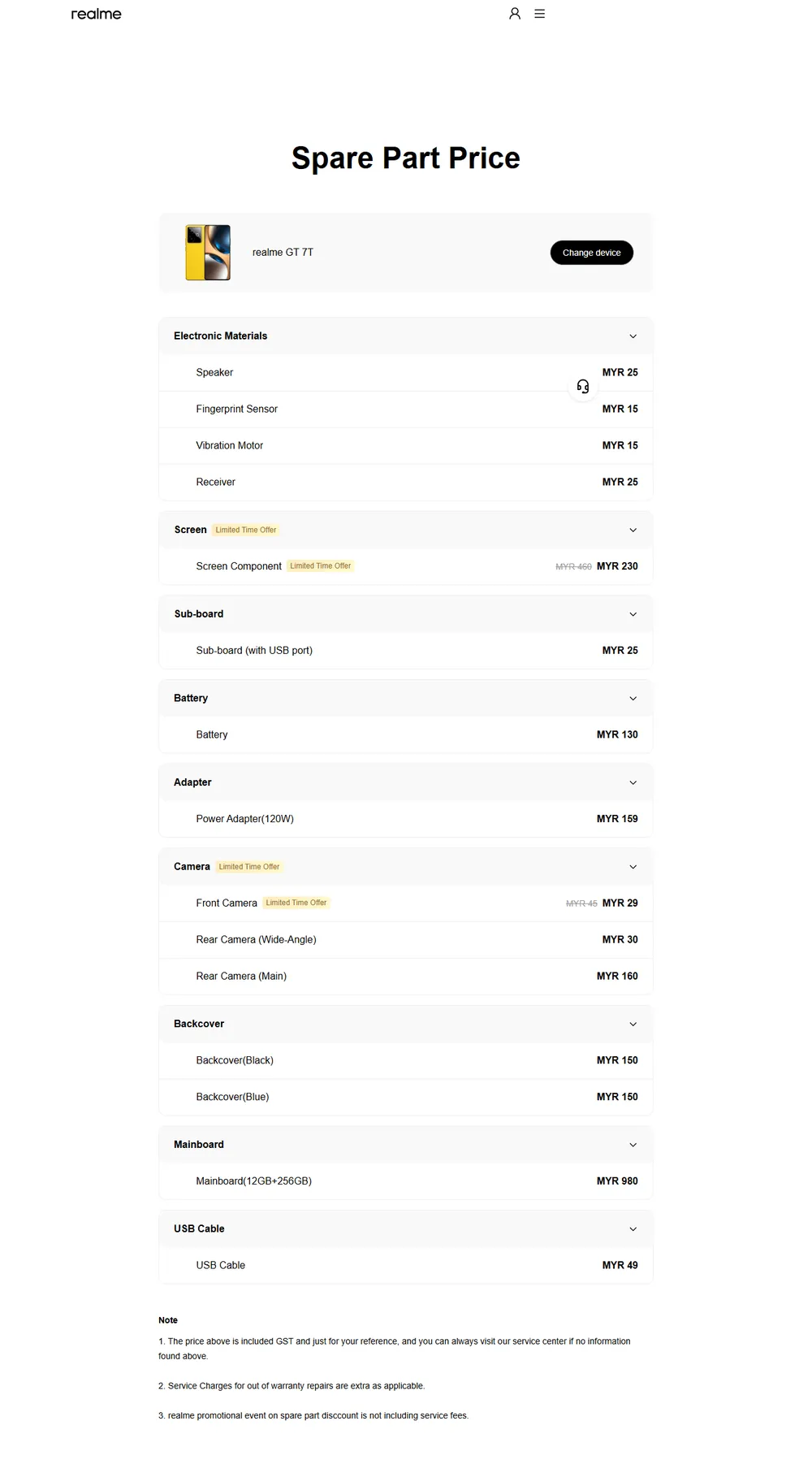Collapse the Backcover section
812x1460 pixels.
tap(406, 1024)
